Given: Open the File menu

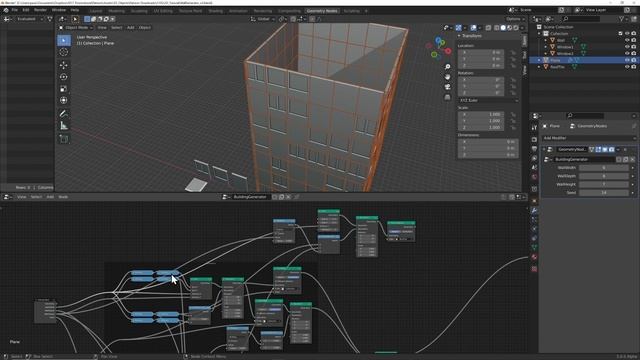Looking at the screenshot, I should (15, 10).
